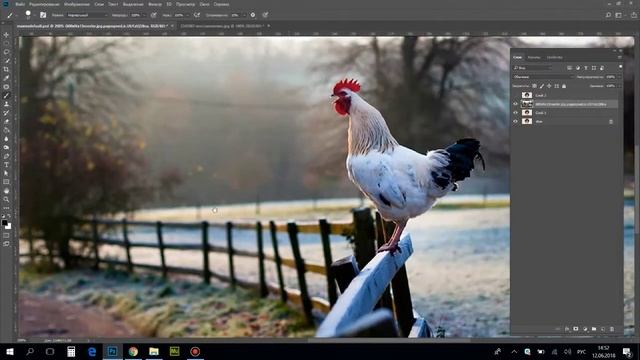Filter layers by pixel layers icon
This screenshot has width=640, height=360.
(569, 68)
